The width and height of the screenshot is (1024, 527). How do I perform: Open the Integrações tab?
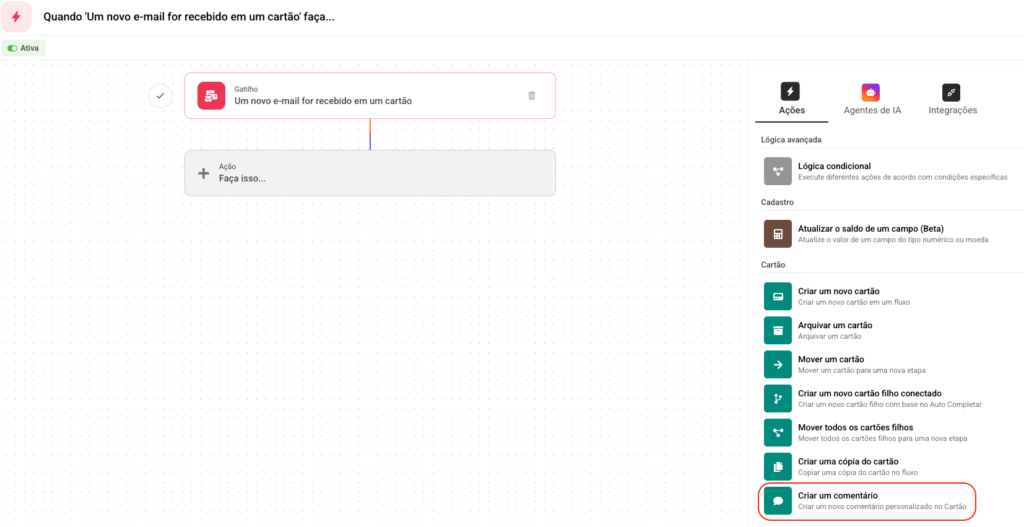pyautogui.click(x=952, y=99)
